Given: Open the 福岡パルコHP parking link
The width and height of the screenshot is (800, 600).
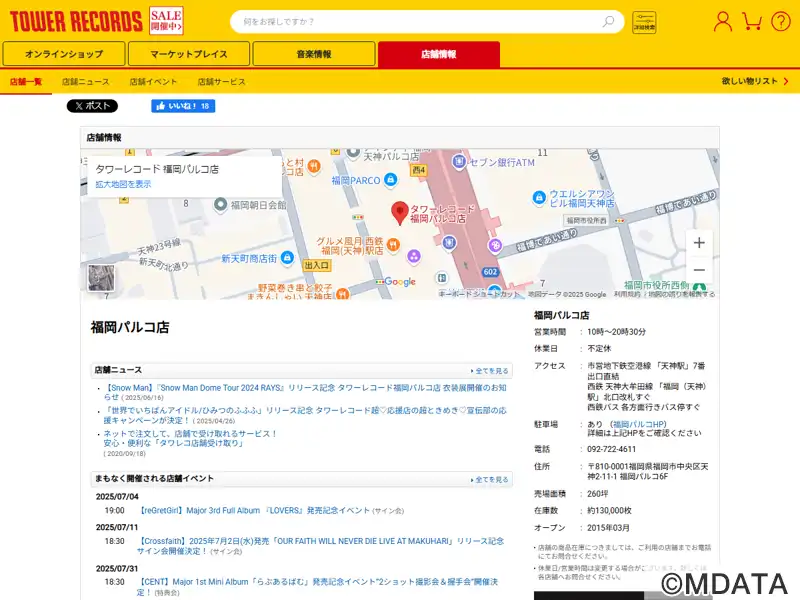Looking at the screenshot, I should (639, 424).
